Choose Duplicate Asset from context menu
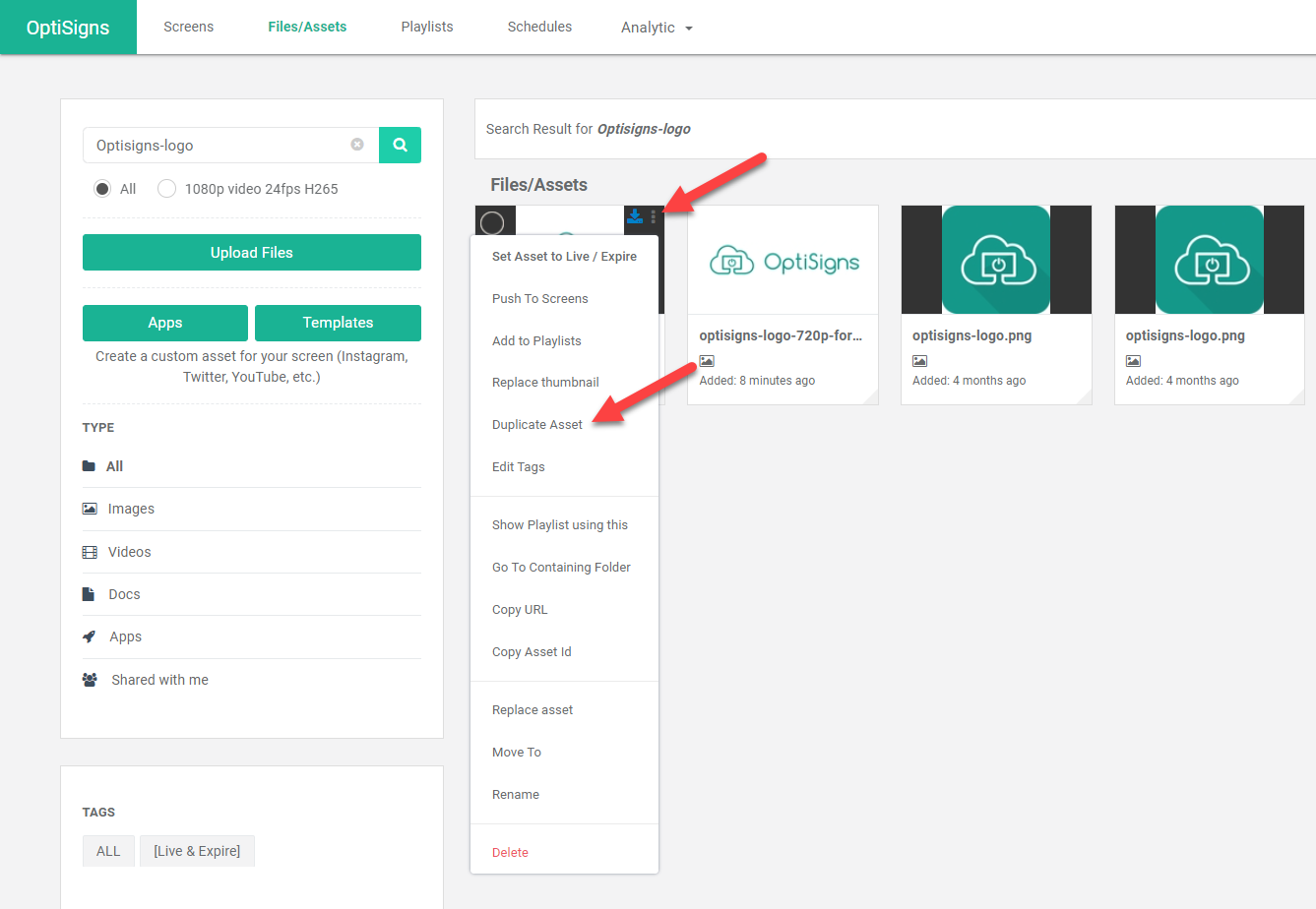1316x909 pixels. (537, 425)
